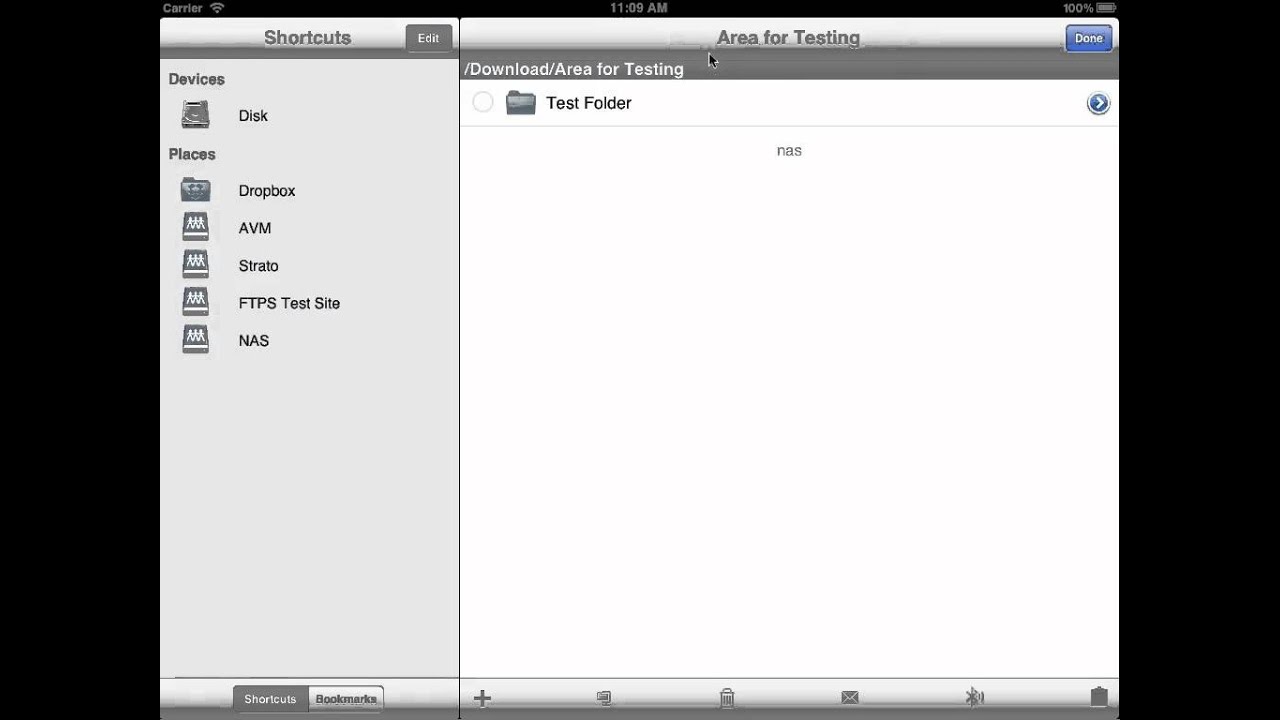1280x720 pixels.
Task: Click the NAS label in Places
Action: point(254,341)
